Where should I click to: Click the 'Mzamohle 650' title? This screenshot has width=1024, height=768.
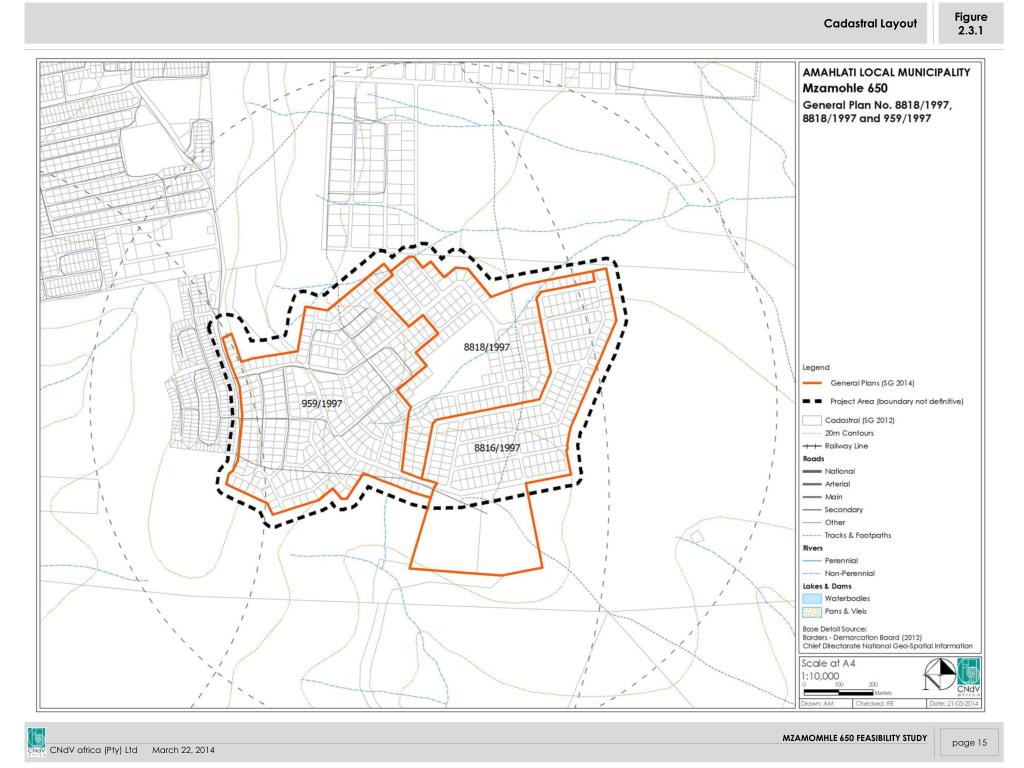pos(845,88)
